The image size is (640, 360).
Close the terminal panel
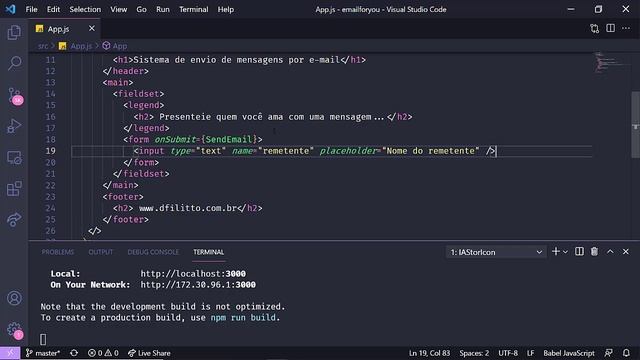coord(626,251)
